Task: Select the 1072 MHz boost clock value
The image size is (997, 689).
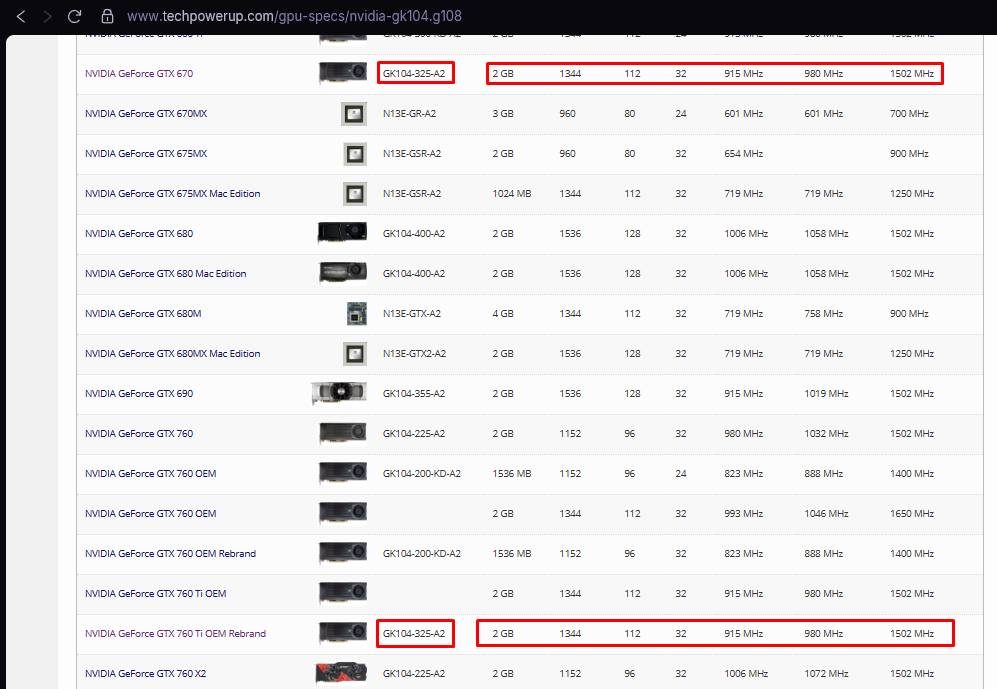Action: pyautogui.click(x=826, y=674)
